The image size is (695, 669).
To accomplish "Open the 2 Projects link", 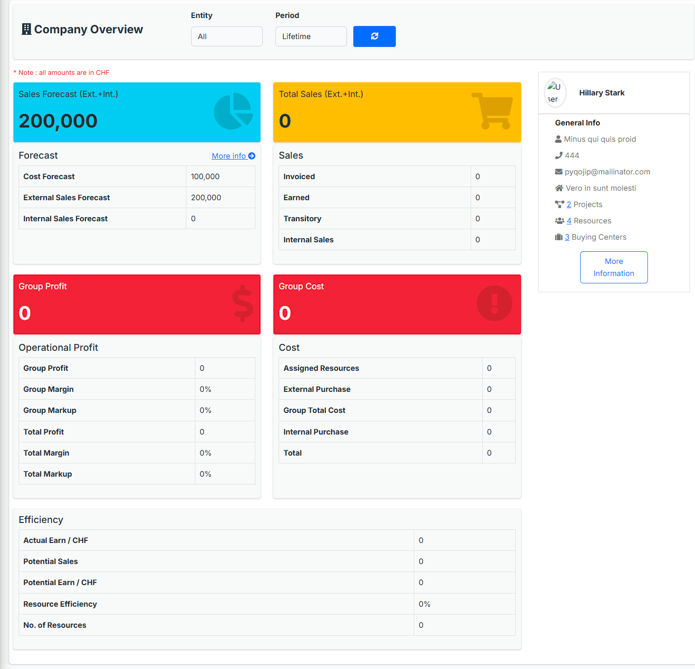I will tap(569, 204).
